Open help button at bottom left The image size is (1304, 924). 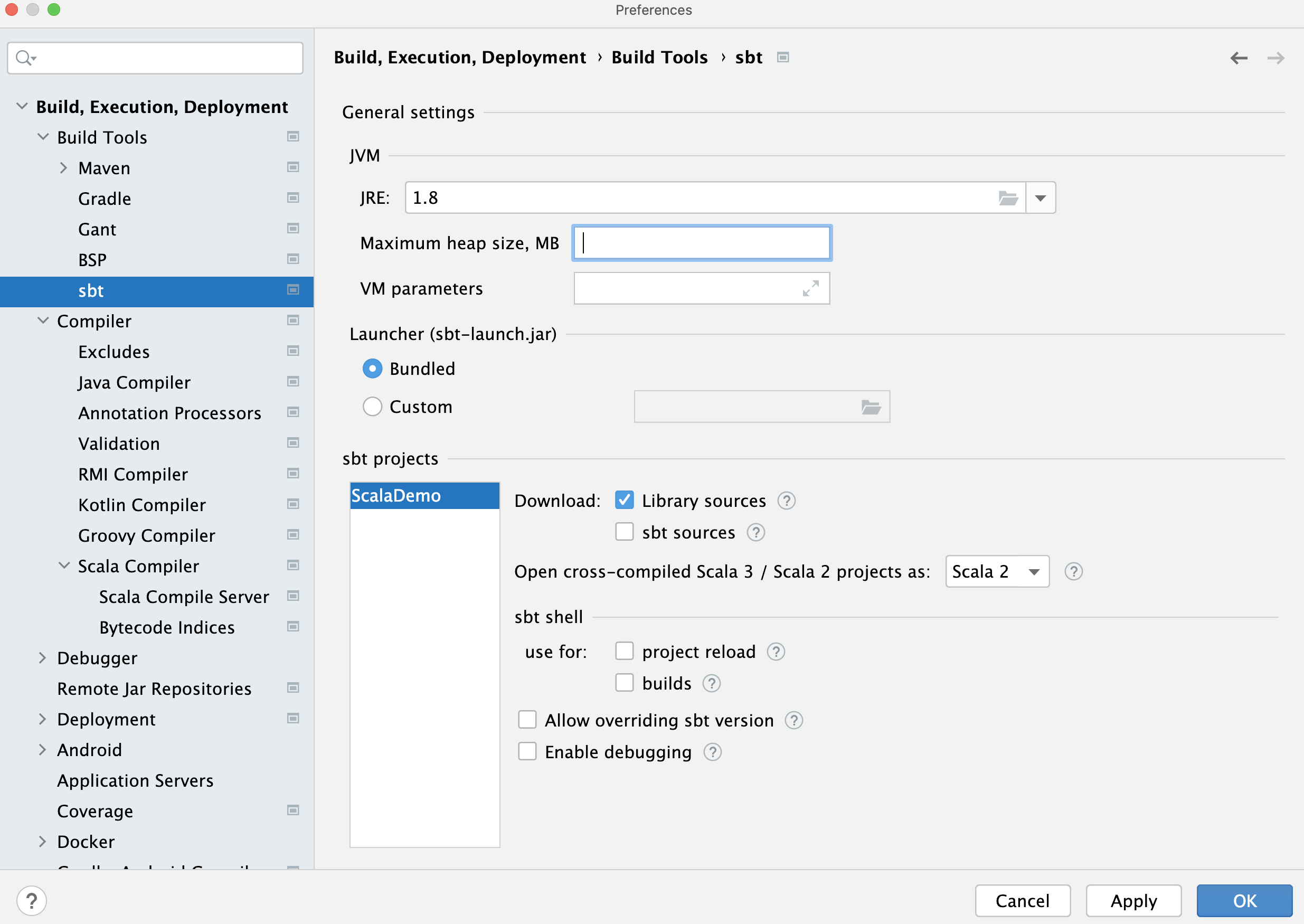pyautogui.click(x=31, y=901)
